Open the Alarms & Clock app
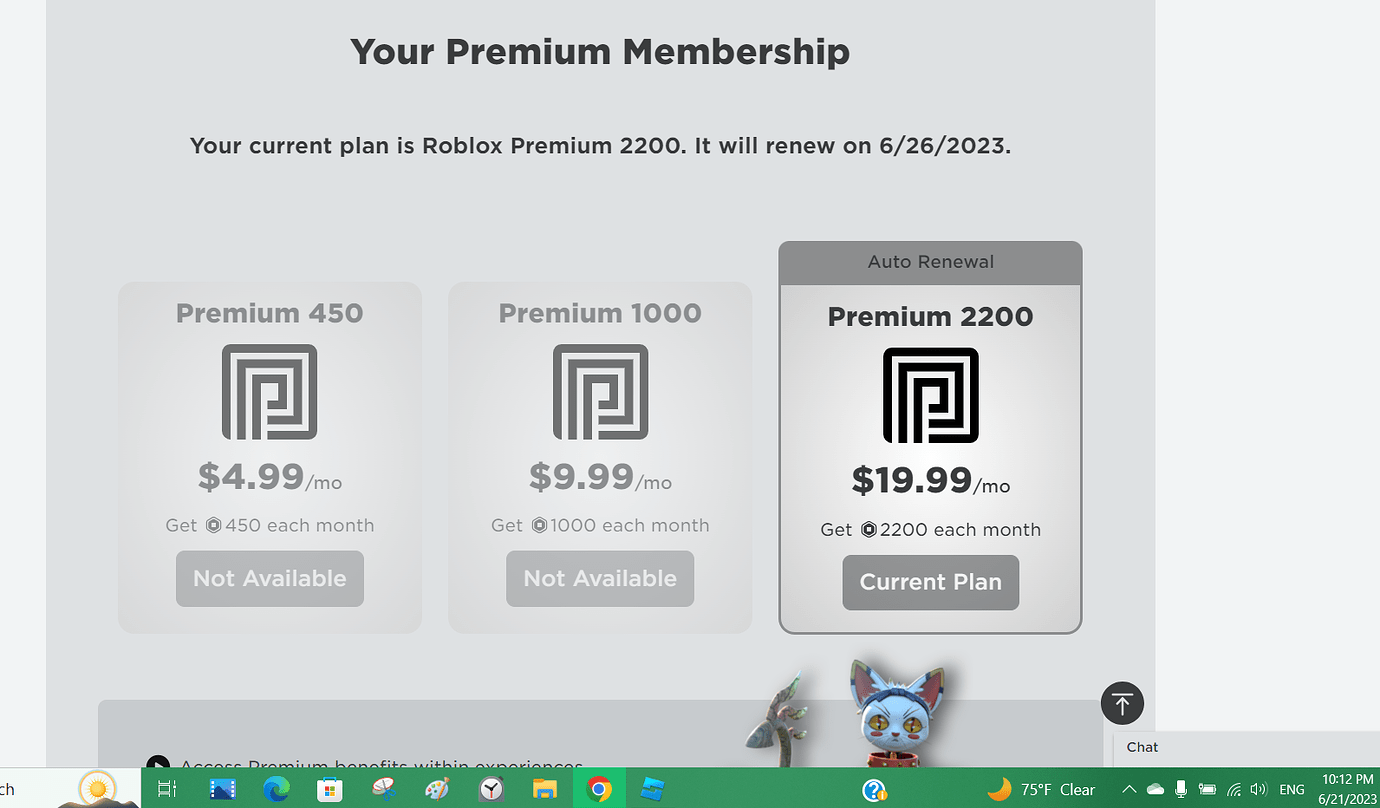This screenshot has width=1380, height=808. [x=490, y=789]
